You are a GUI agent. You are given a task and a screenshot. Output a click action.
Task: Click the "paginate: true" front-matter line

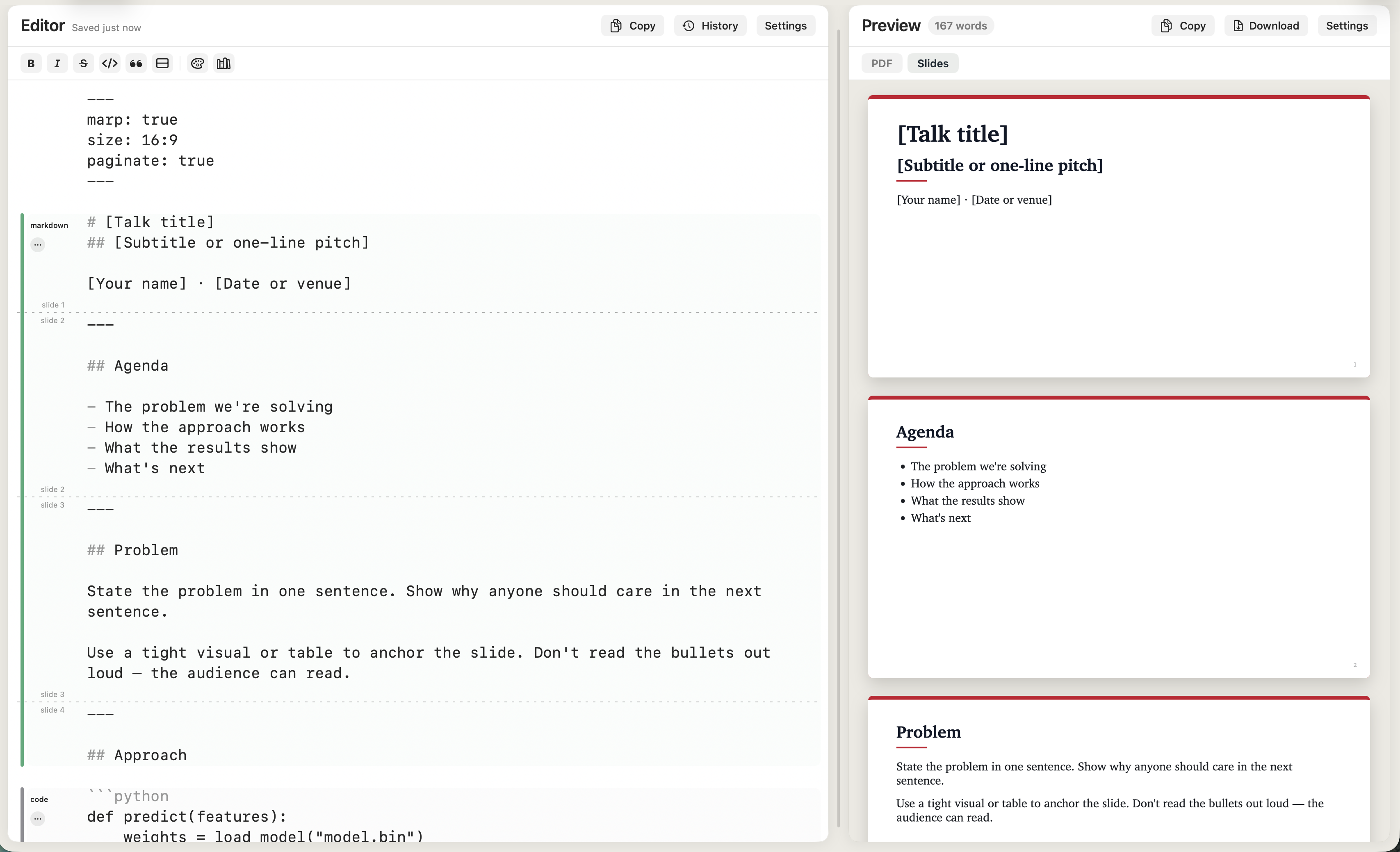coord(150,161)
